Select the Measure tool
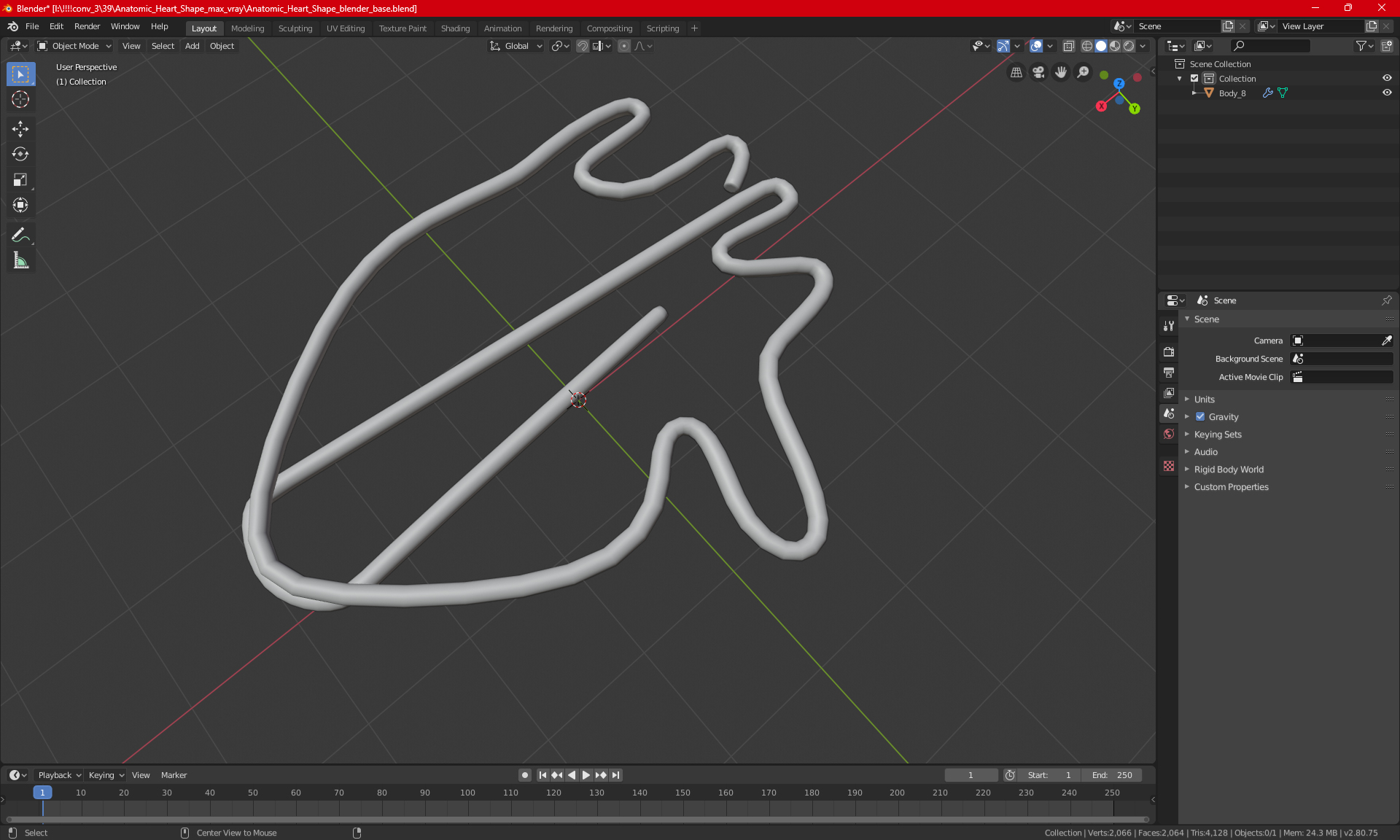The width and height of the screenshot is (1400, 840). (20, 260)
